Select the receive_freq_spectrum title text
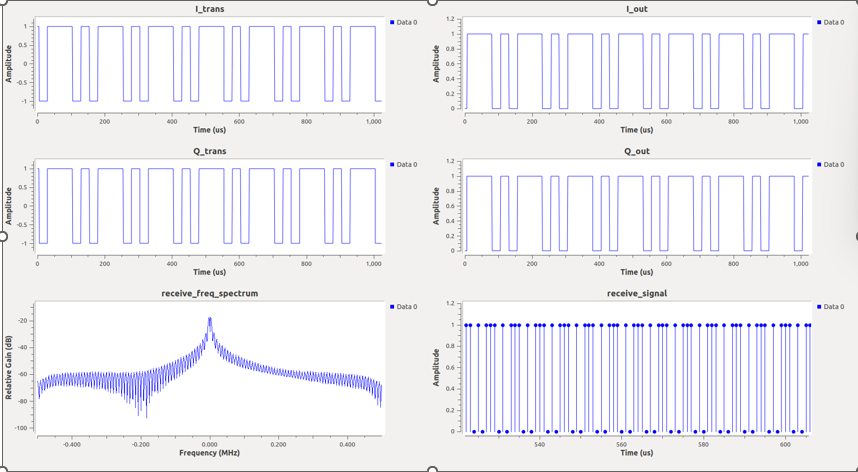Viewport: 858px width, 472px height. coord(209,293)
